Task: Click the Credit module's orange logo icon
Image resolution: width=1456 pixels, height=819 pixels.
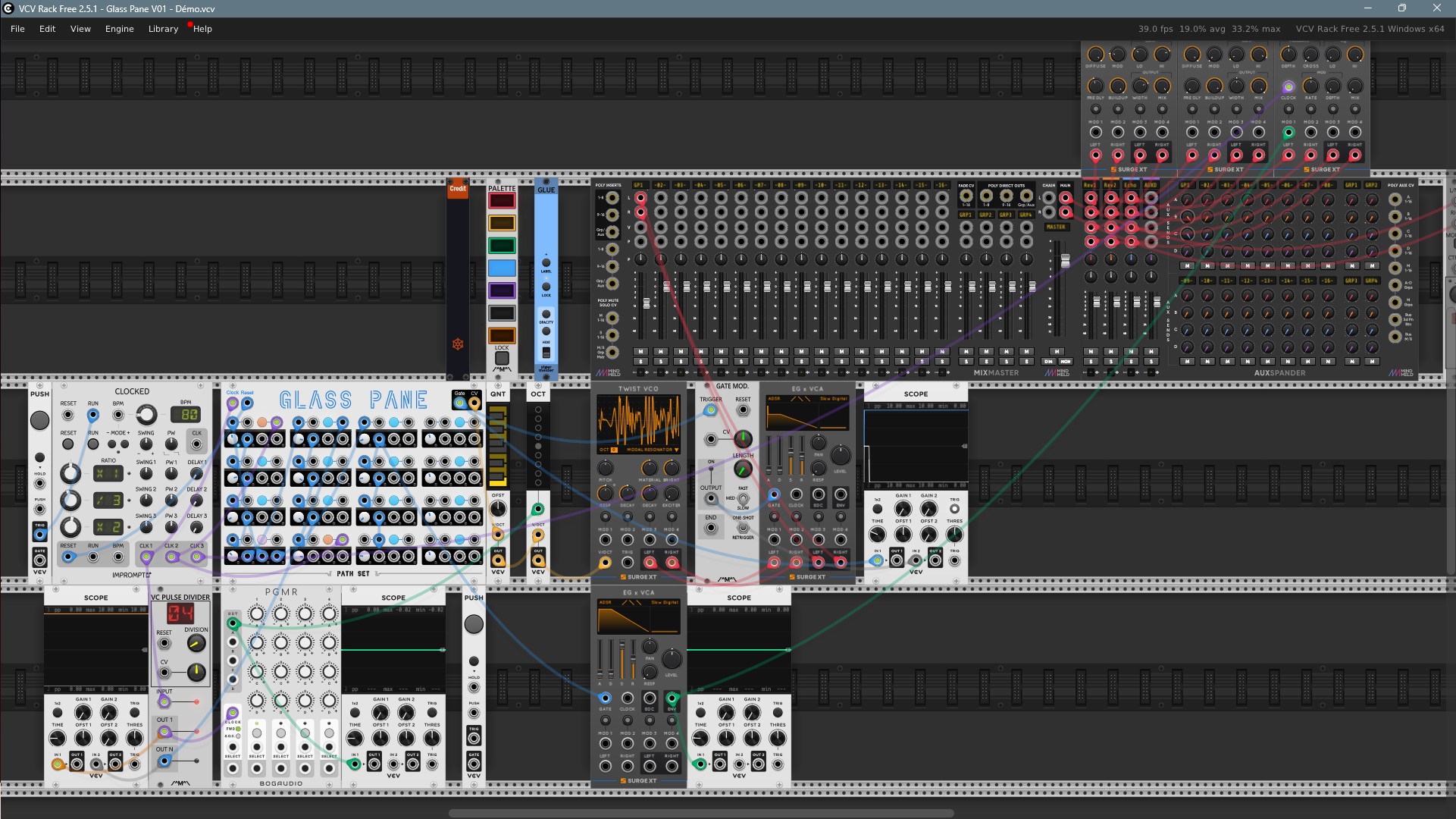Action: click(458, 344)
